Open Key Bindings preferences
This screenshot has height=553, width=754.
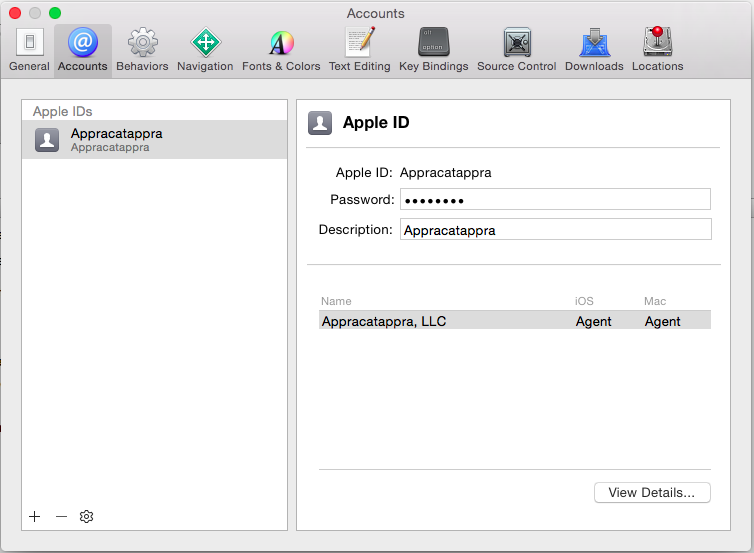pyautogui.click(x=433, y=50)
